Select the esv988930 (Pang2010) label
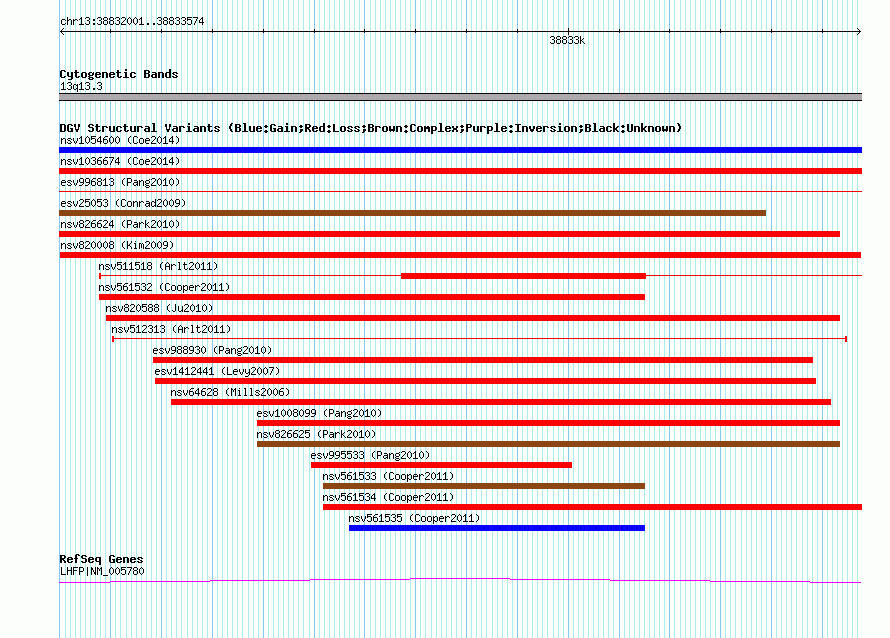Image resolution: width=890 pixels, height=638 pixels. click(212, 350)
